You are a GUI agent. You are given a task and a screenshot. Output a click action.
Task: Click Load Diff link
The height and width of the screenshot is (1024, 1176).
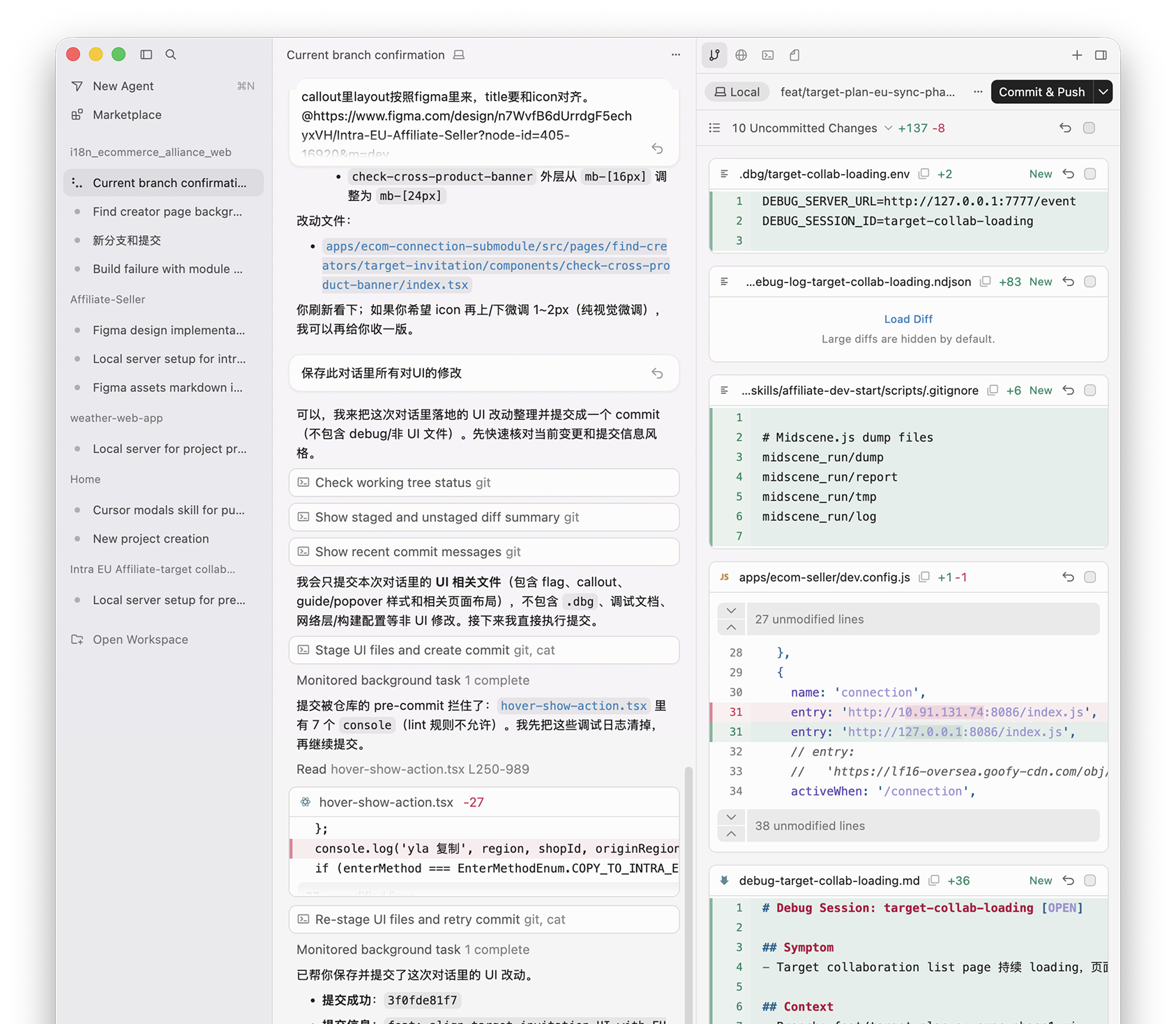tap(908, 319)
